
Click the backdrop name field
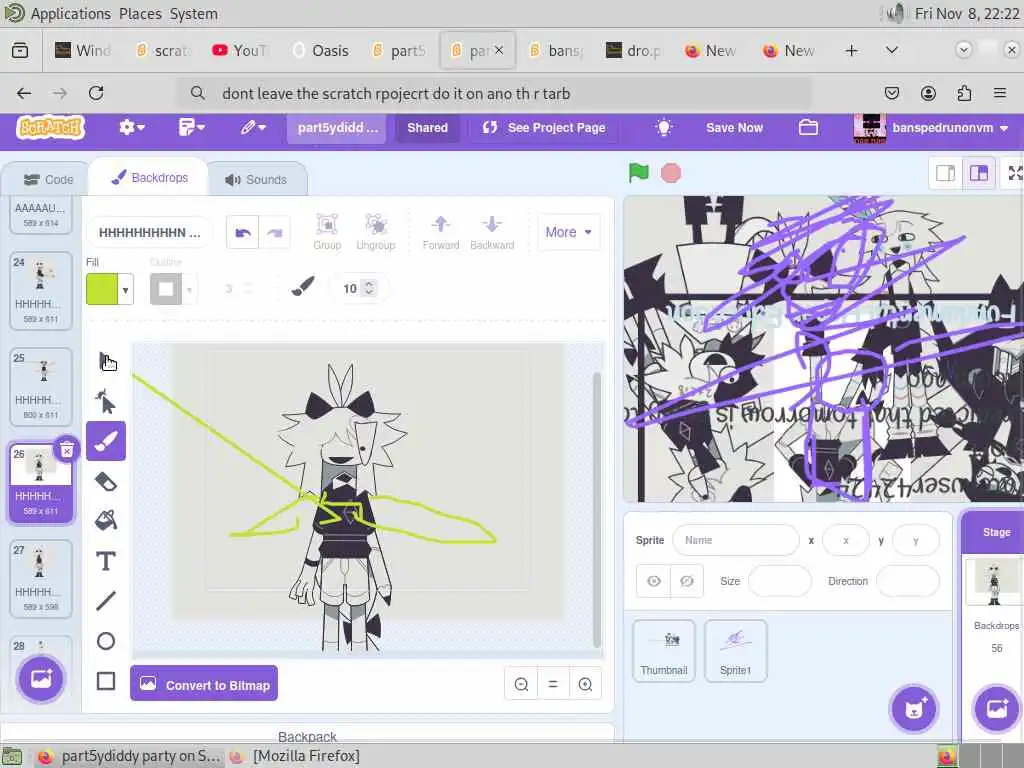149,232
